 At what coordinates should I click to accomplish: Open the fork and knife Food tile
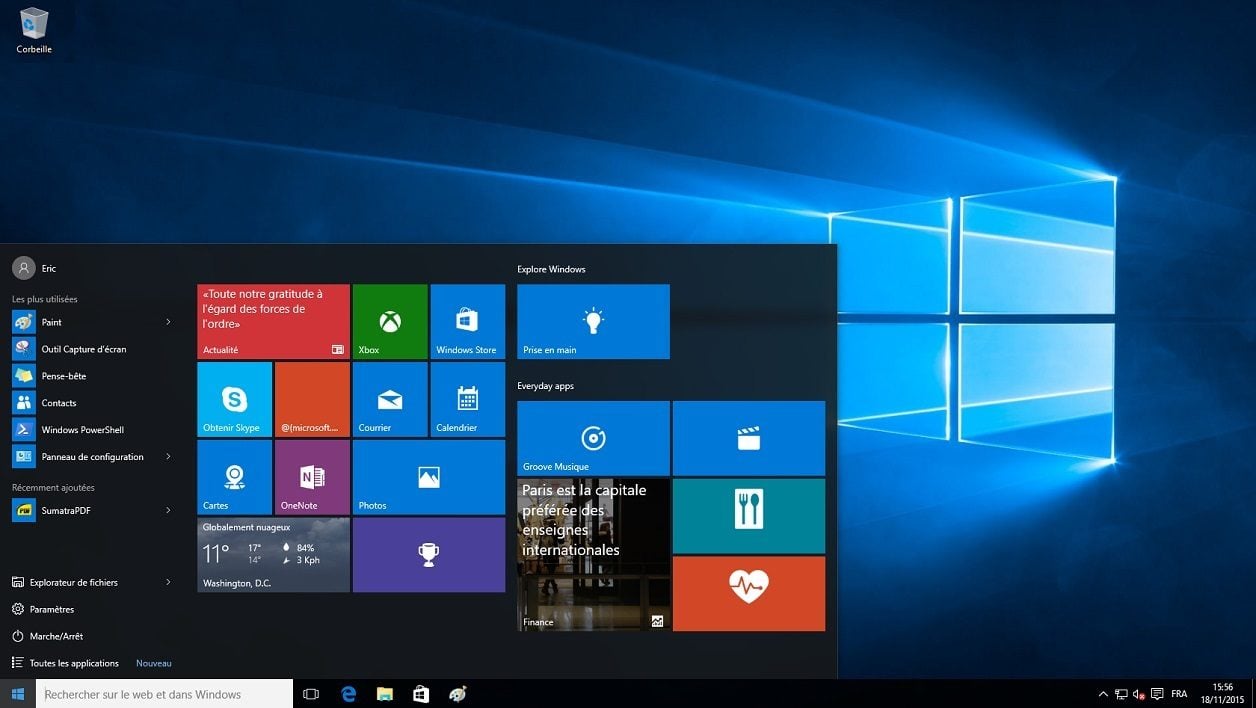[749, 516]
